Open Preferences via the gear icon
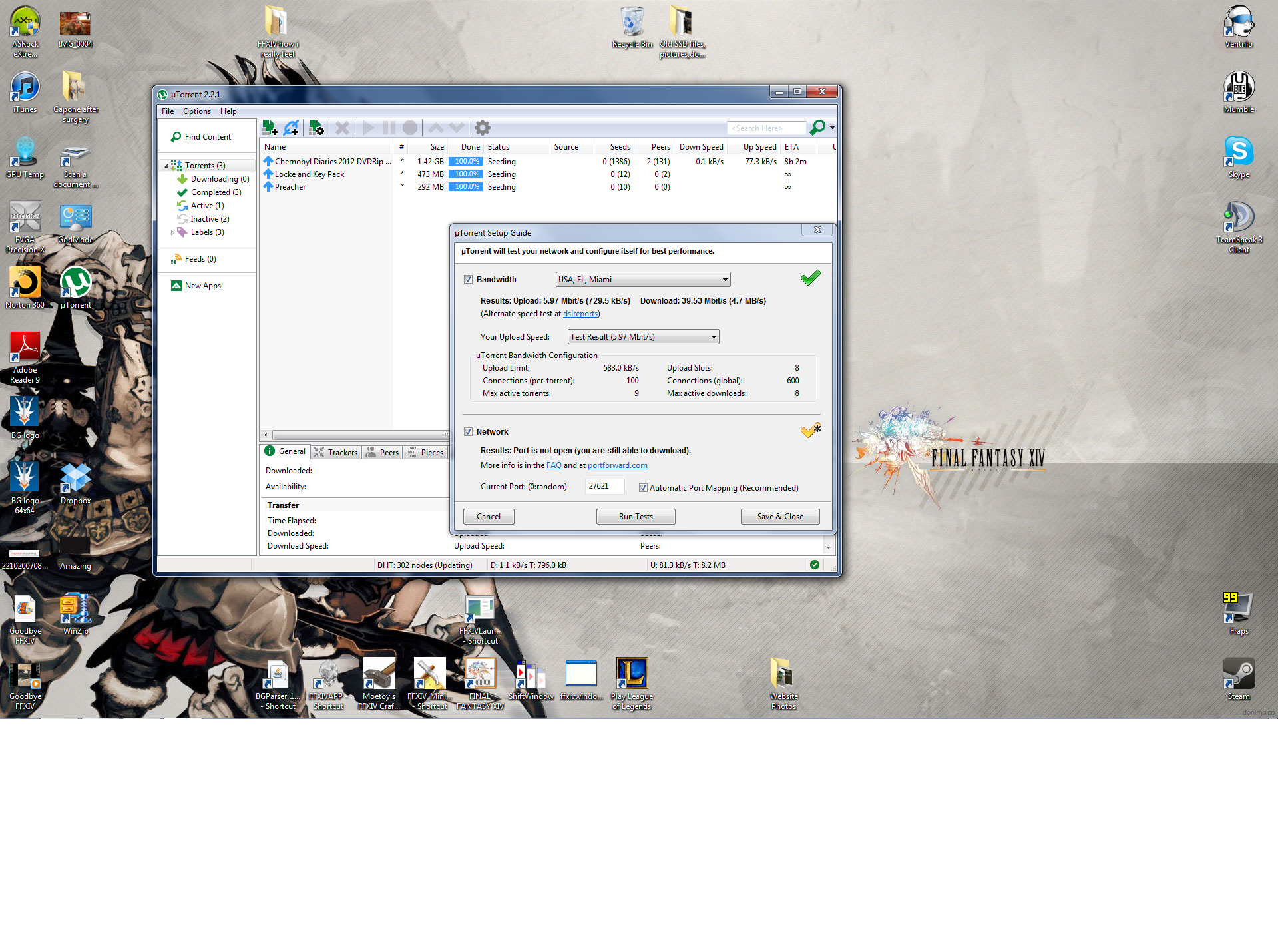Image resolution: width=1278 pixels, height=952 pixels. pyautogui.click(x=483, y=128)
